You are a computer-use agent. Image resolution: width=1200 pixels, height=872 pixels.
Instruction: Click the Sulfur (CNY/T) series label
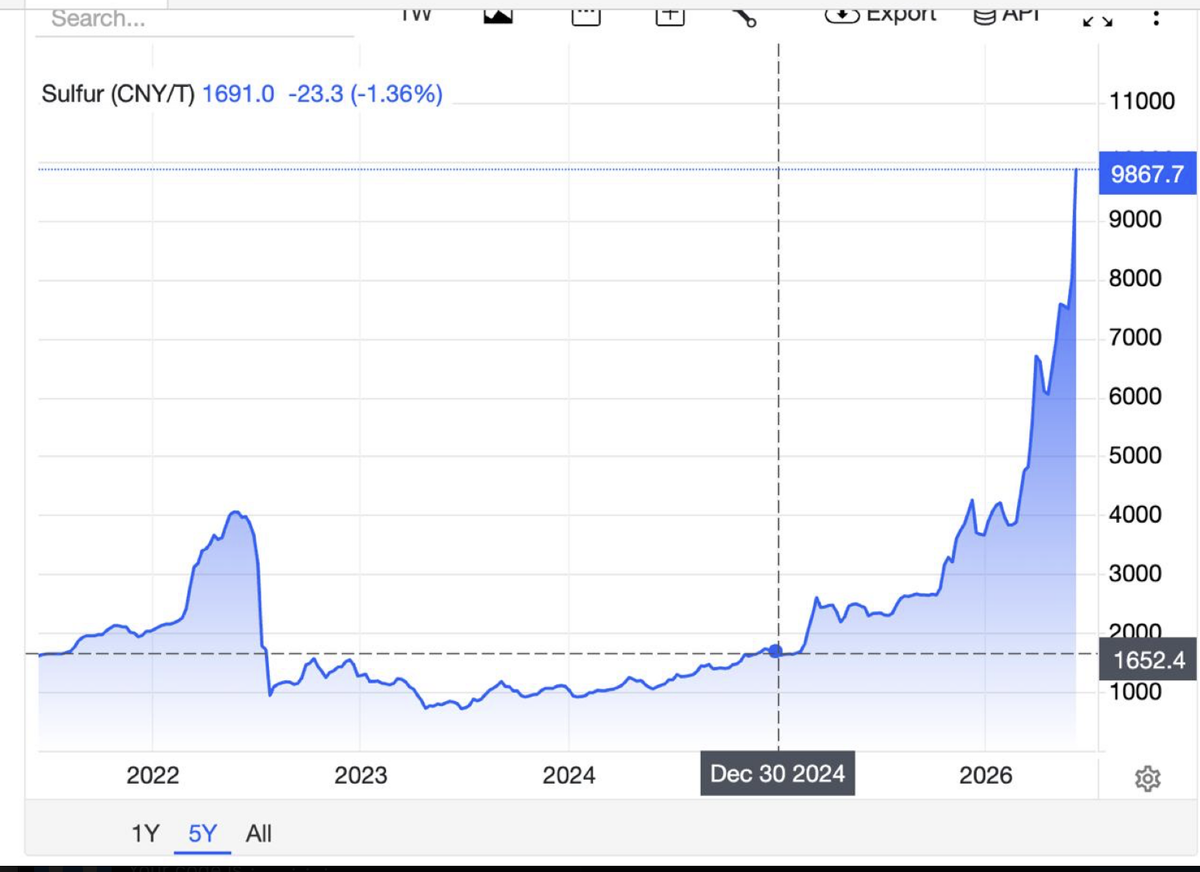119,95
